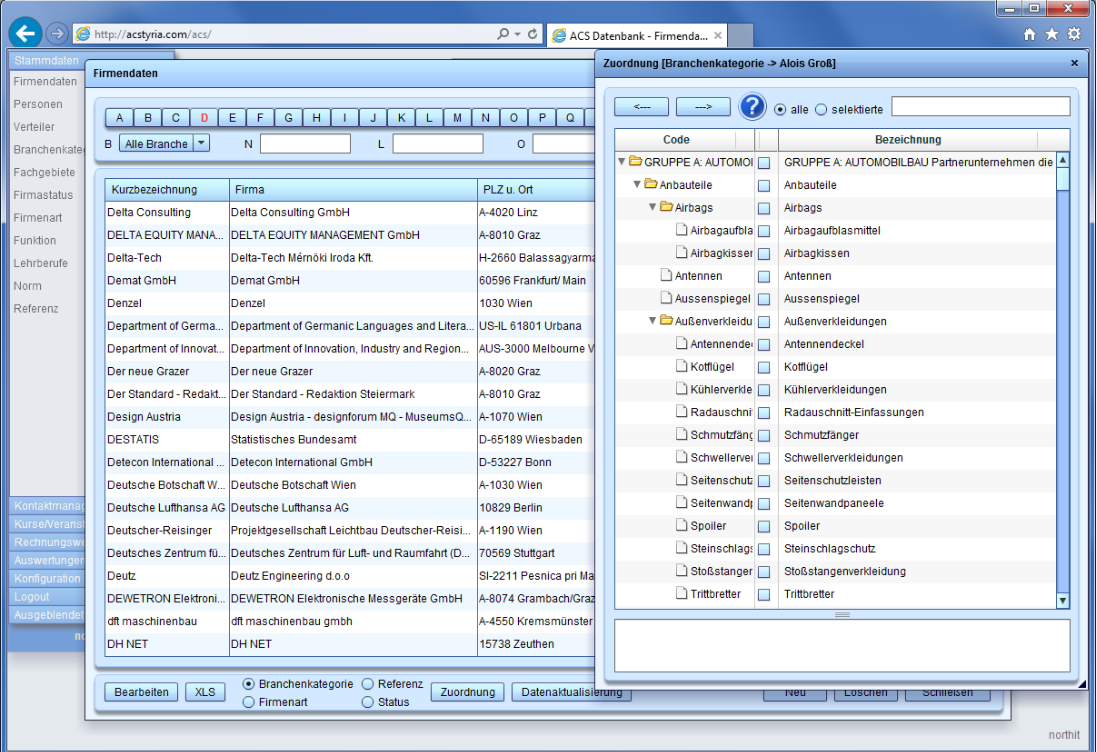The image size is (1097, 752).
Task: Click the horizontal splitter handle below the tree
Action: click(842, 614)
